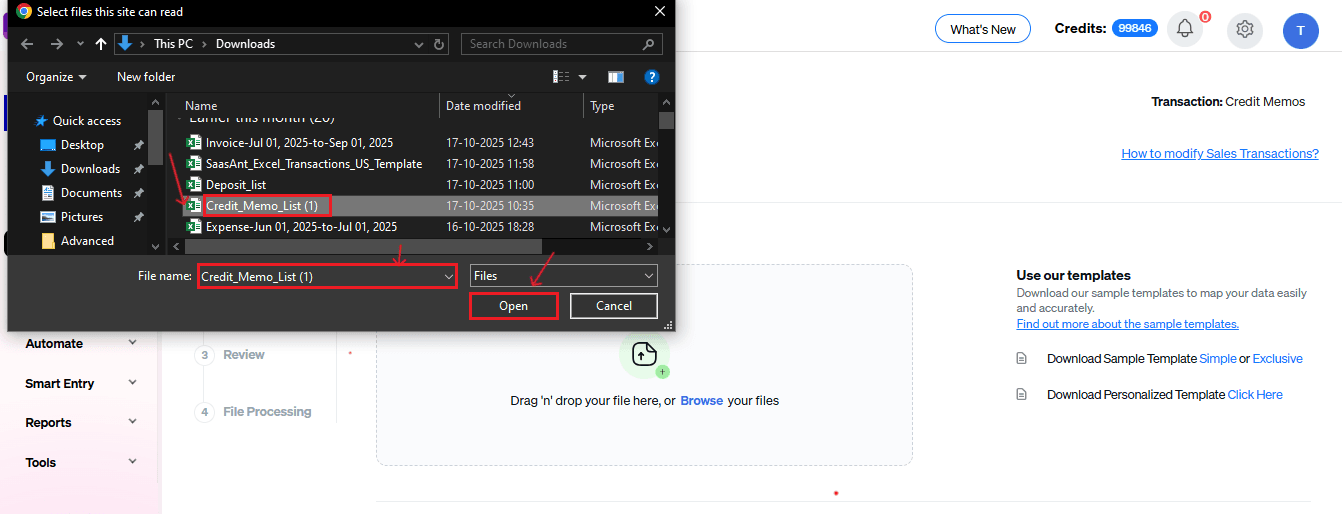1342x514 pixels.
Task: Sort by Date modified column header
Action: coord(483,106)
